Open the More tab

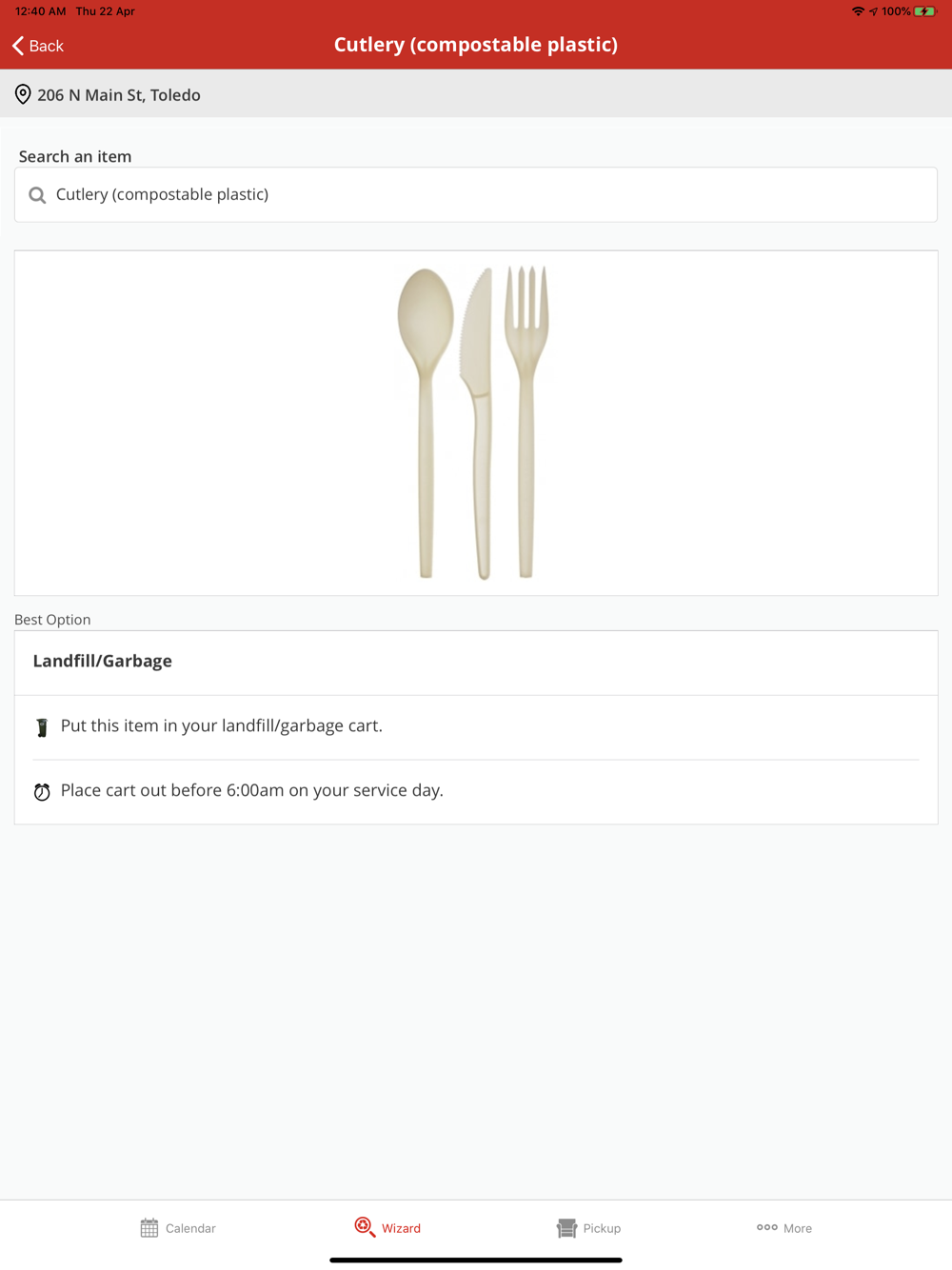point(798,1228)
